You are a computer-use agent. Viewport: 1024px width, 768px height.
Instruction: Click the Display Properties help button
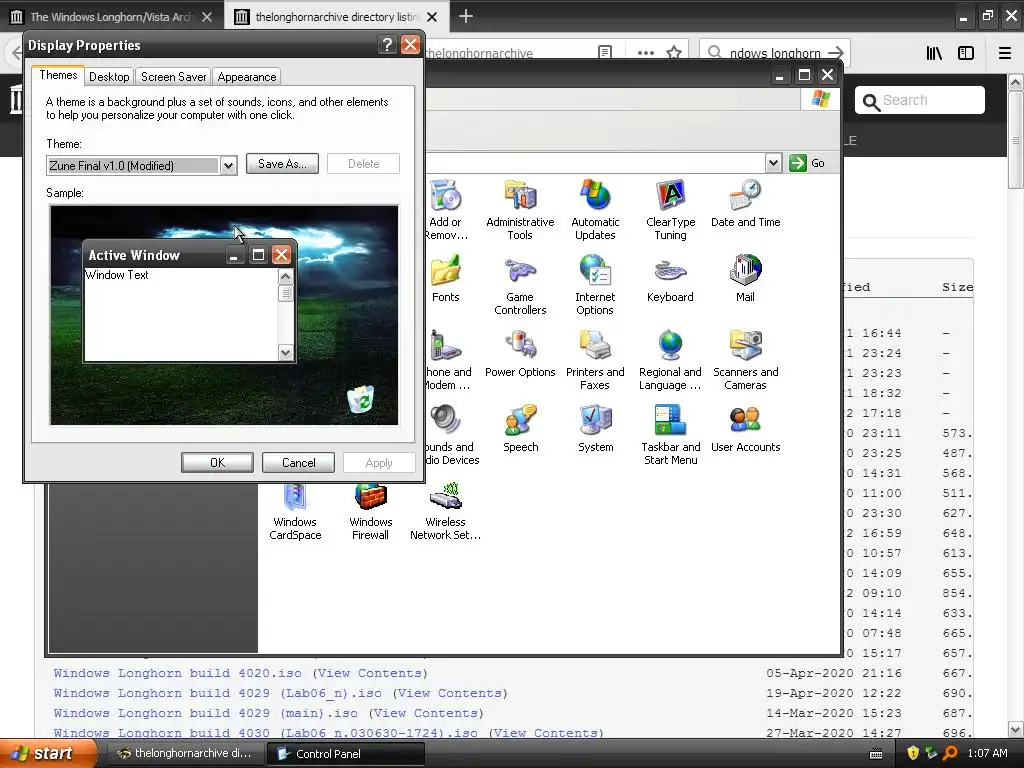pyautogui.click(x=387, y=44)
